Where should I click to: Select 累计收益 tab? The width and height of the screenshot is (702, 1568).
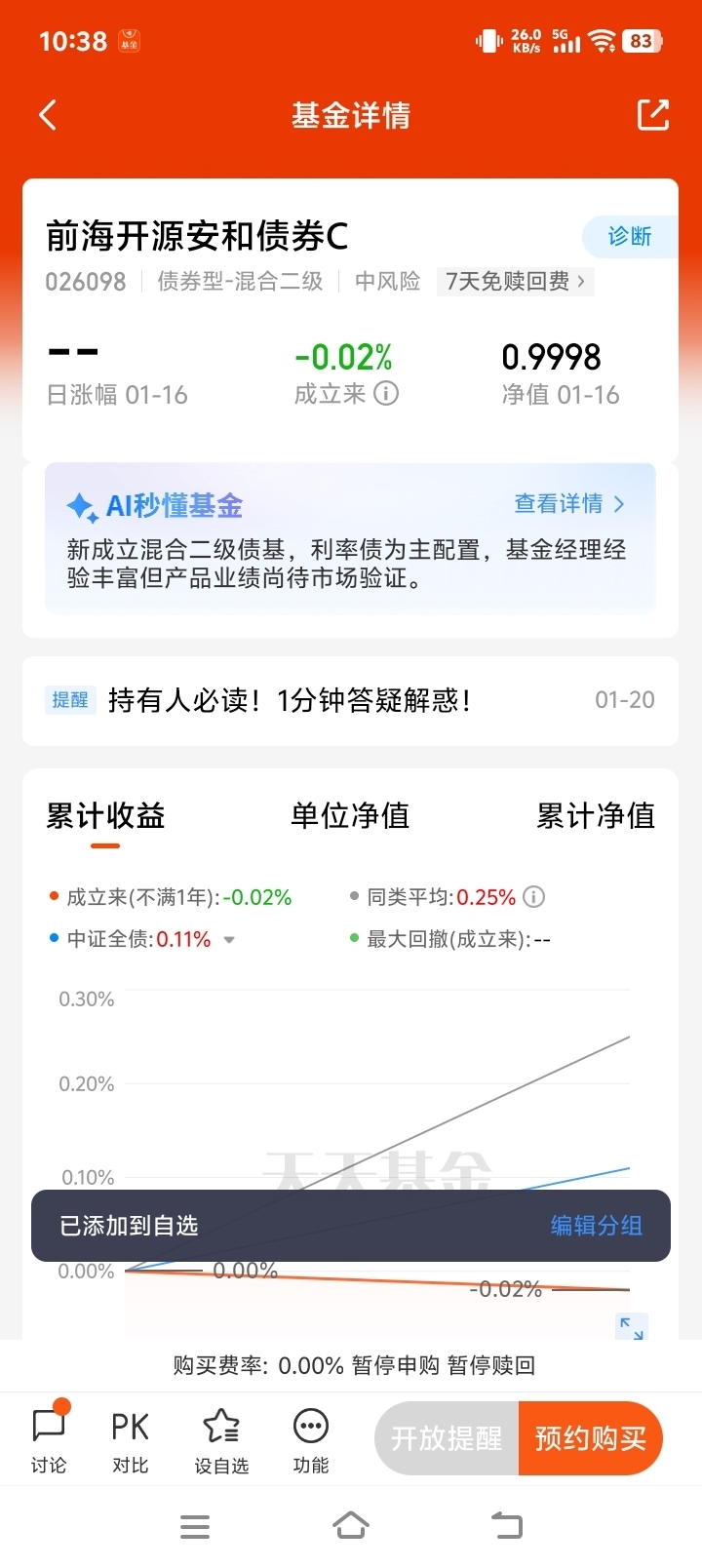point(105,815)
